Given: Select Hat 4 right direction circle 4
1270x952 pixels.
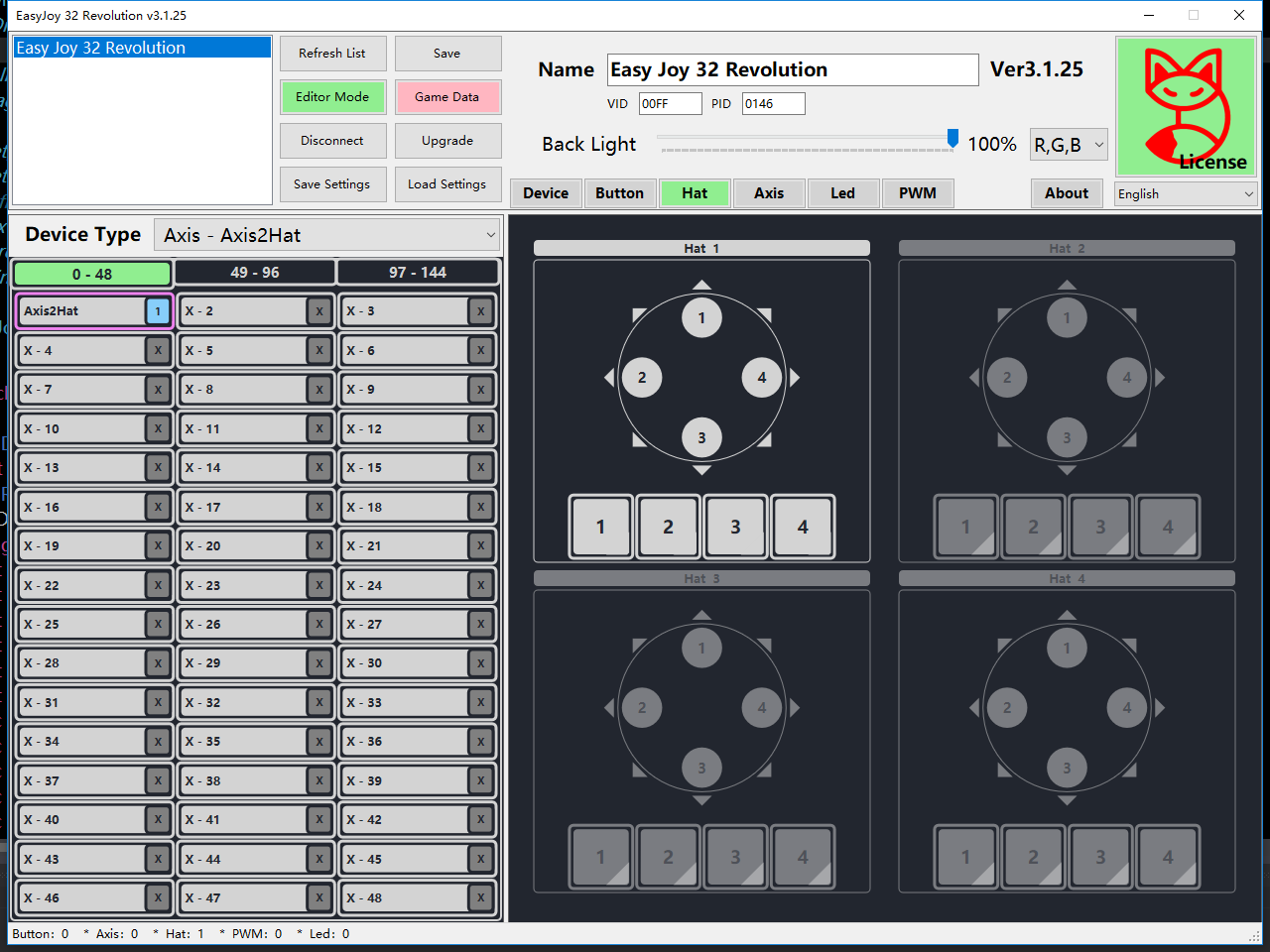Looking at the screenshot, I should [x=1127, y=707].
